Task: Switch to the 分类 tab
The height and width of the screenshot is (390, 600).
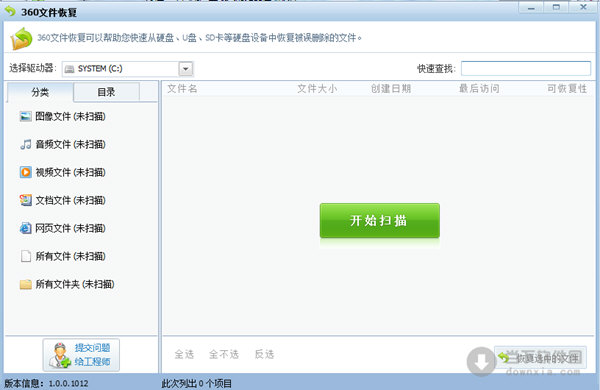Action: pyautogui.click(x=40, y=92)
